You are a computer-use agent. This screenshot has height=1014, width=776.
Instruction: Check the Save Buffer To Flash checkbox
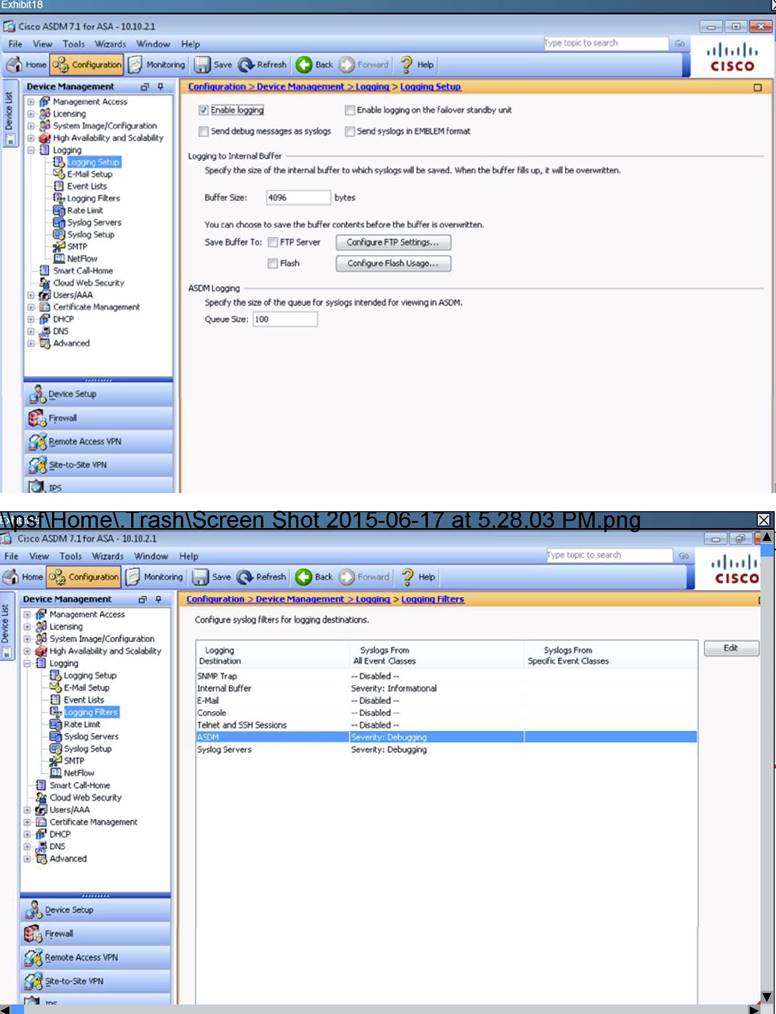[272, 264]
